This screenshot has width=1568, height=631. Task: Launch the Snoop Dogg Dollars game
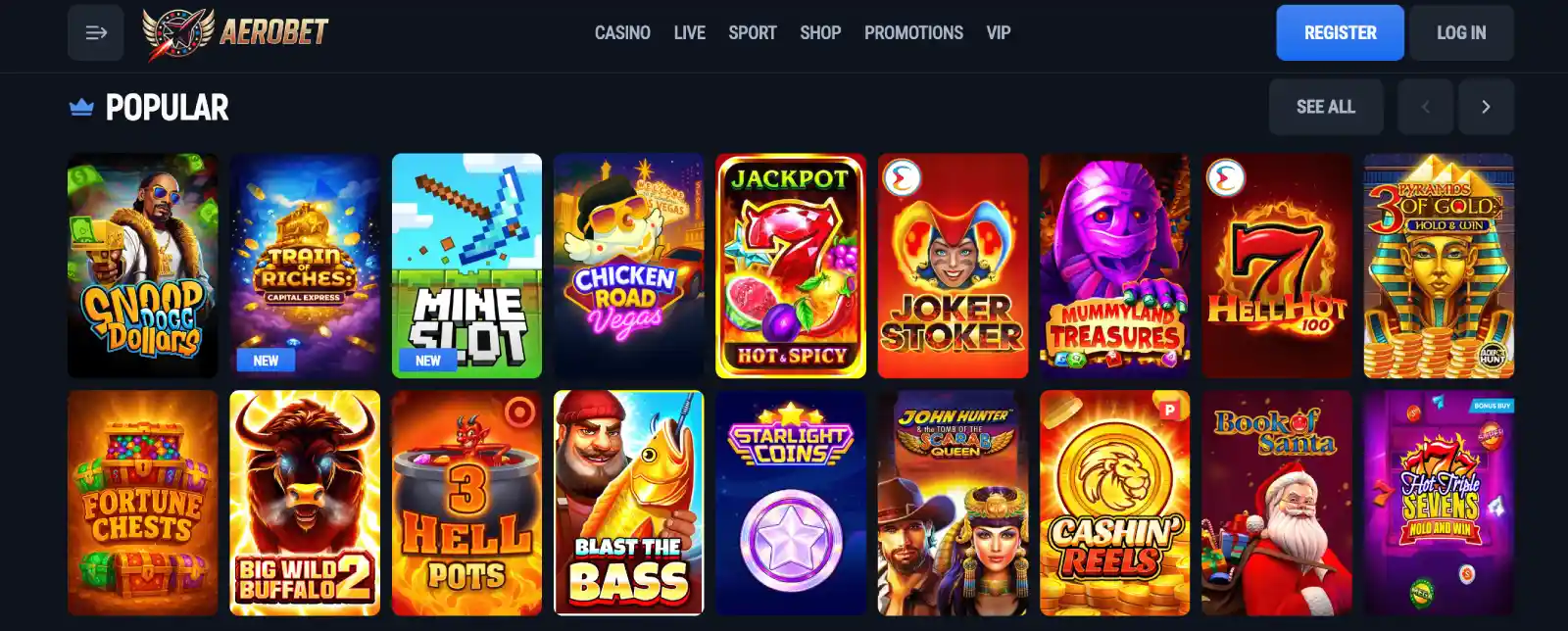pos(143,266)
